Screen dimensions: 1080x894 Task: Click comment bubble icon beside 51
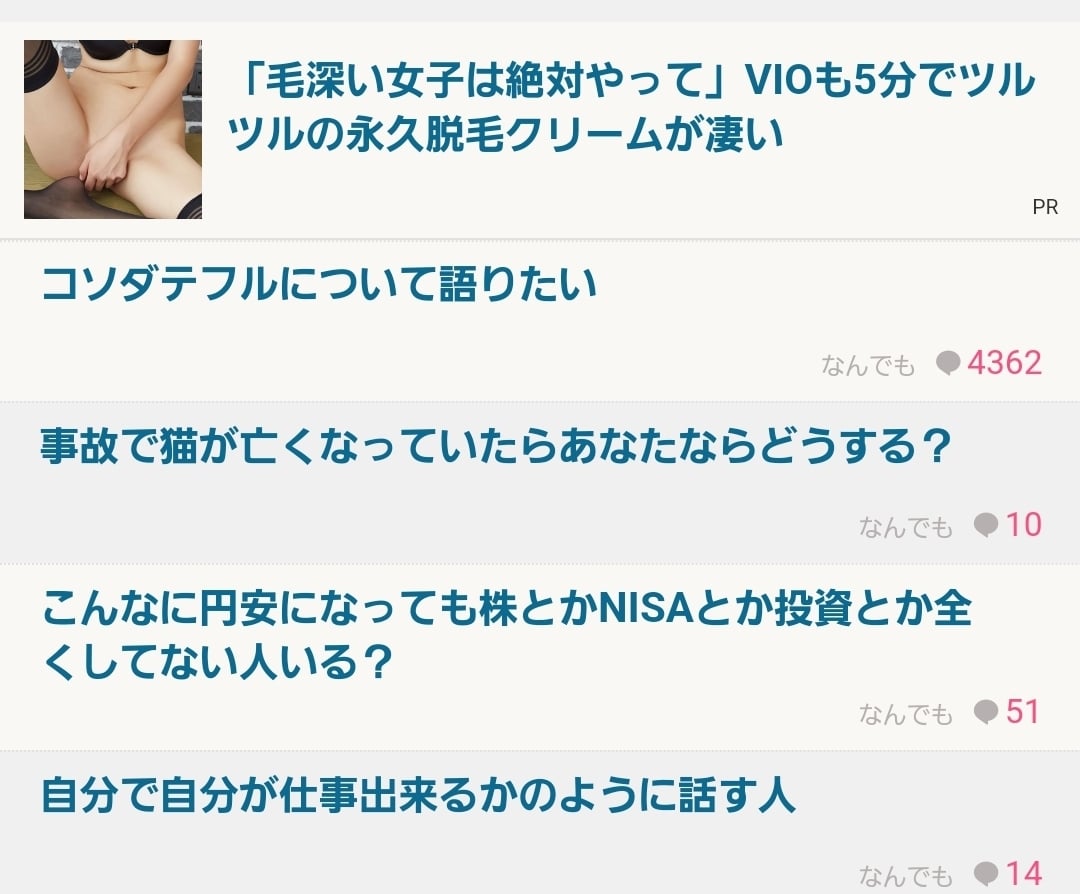[x=986, y=712]
